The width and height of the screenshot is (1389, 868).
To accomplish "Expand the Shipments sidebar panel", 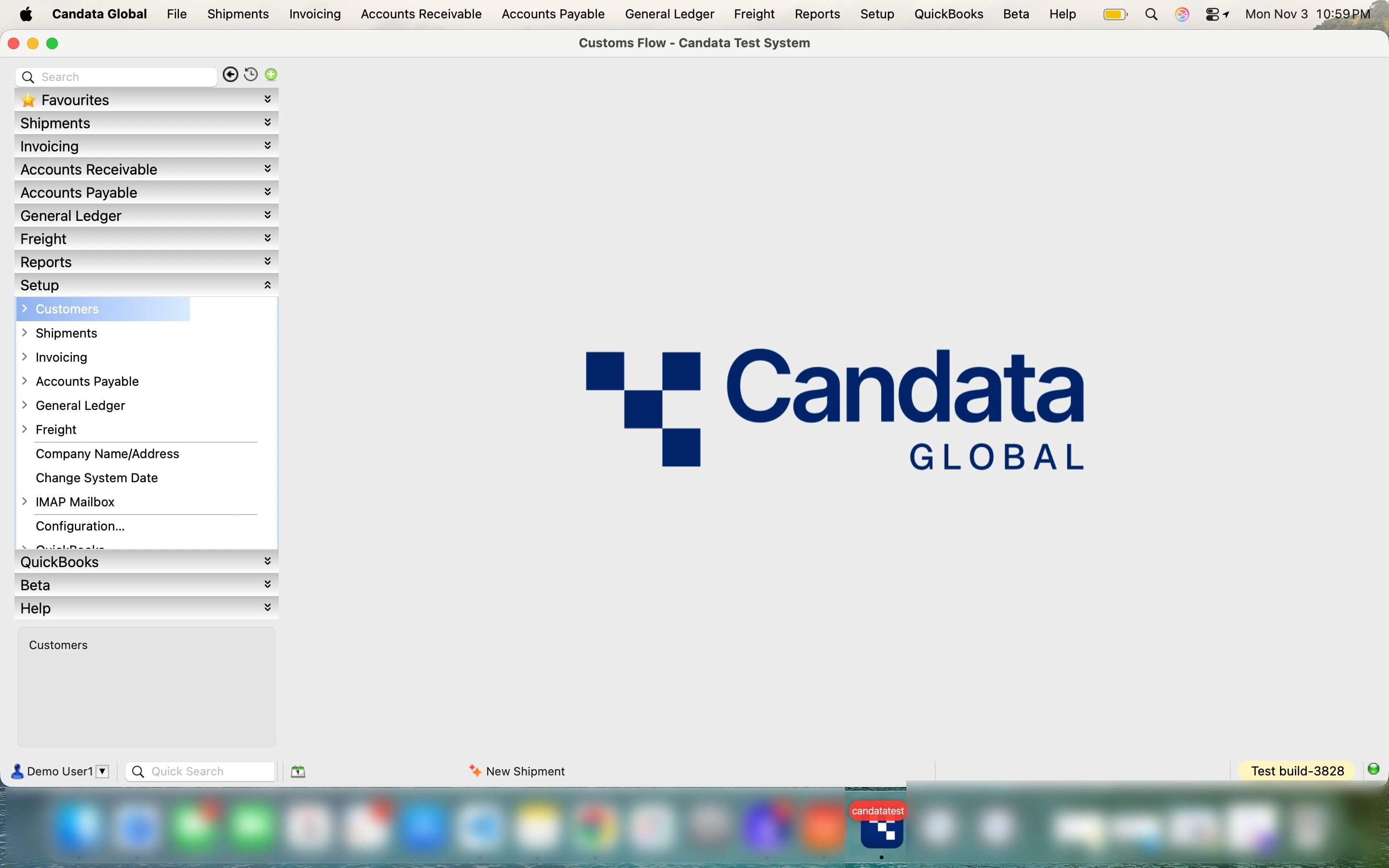I will tap(268, 122).
